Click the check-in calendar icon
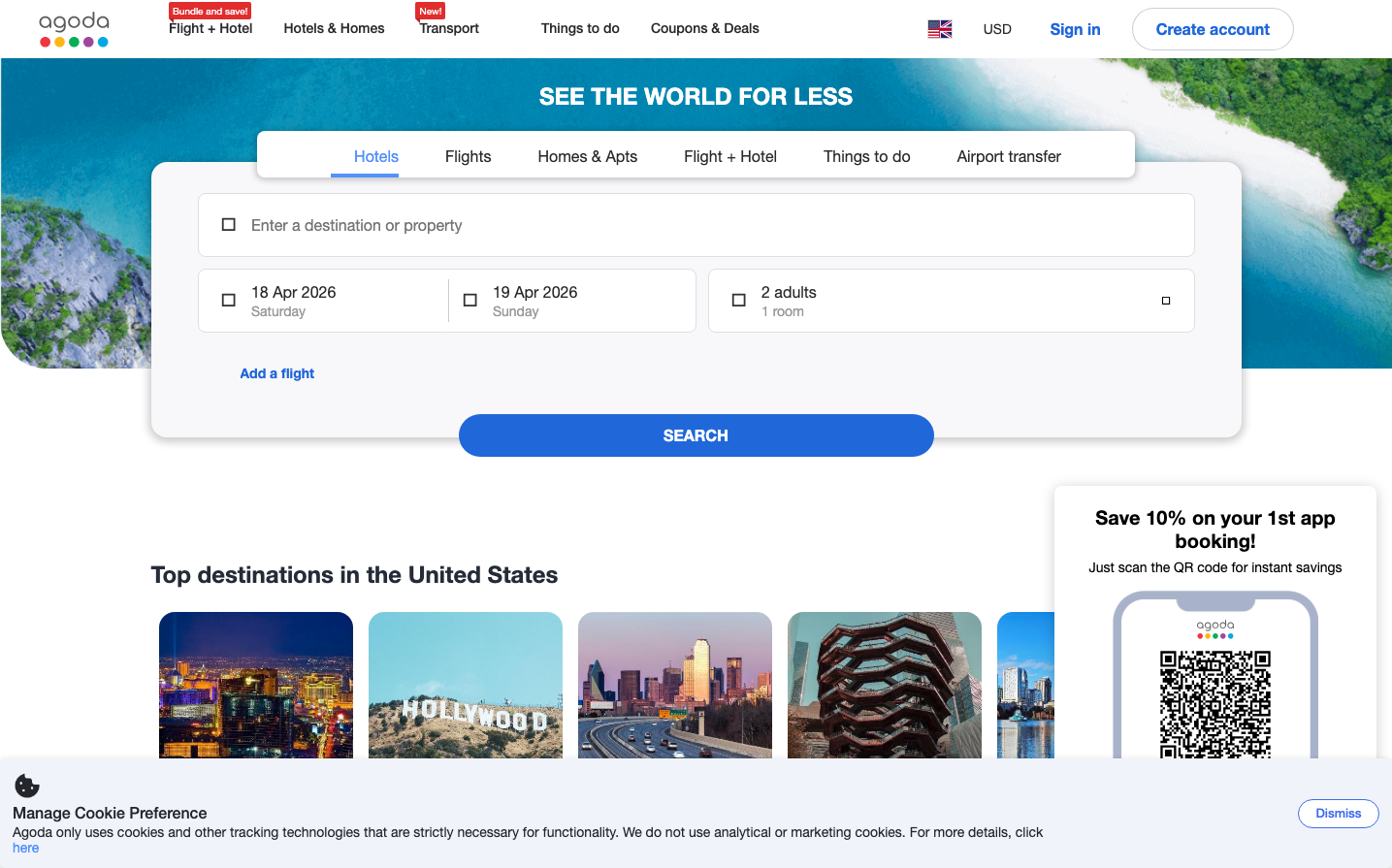 (x=229, y=301)
